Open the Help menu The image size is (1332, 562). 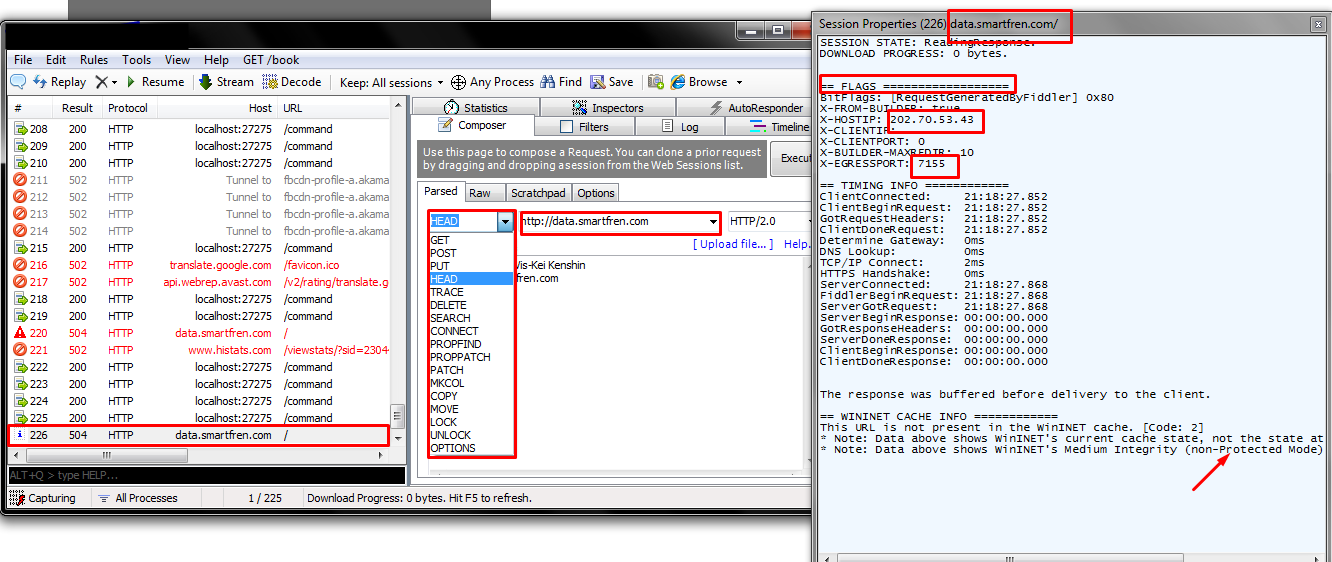216,60
